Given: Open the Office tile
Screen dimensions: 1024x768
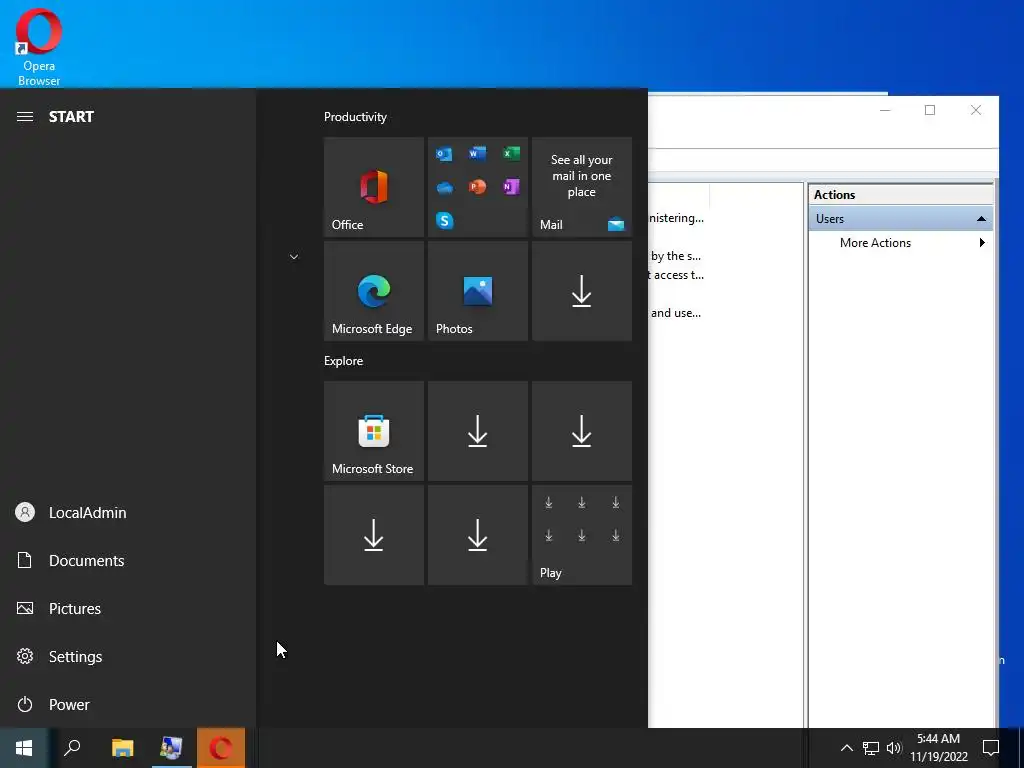Looking at the screenshot, I should click(x=374, y=187).
